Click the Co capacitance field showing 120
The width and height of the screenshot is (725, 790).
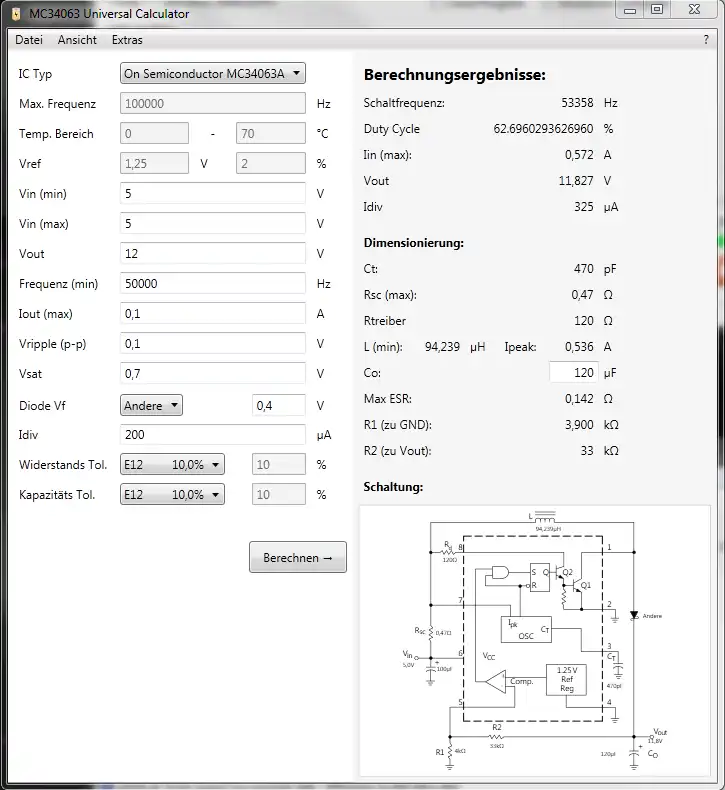pyautogui.click(x=574, y=373)
